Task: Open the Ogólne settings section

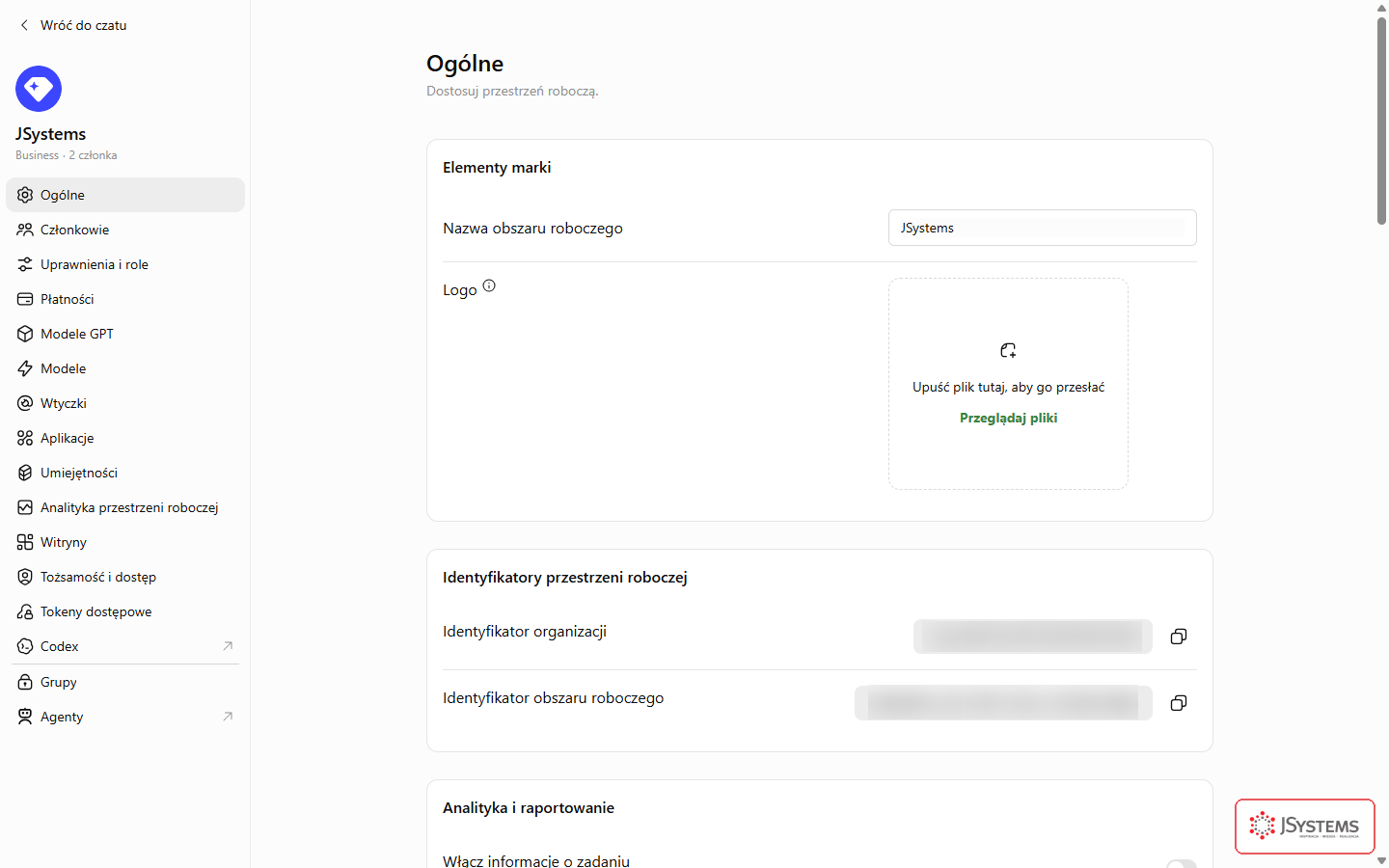Action: click(125, 195)
